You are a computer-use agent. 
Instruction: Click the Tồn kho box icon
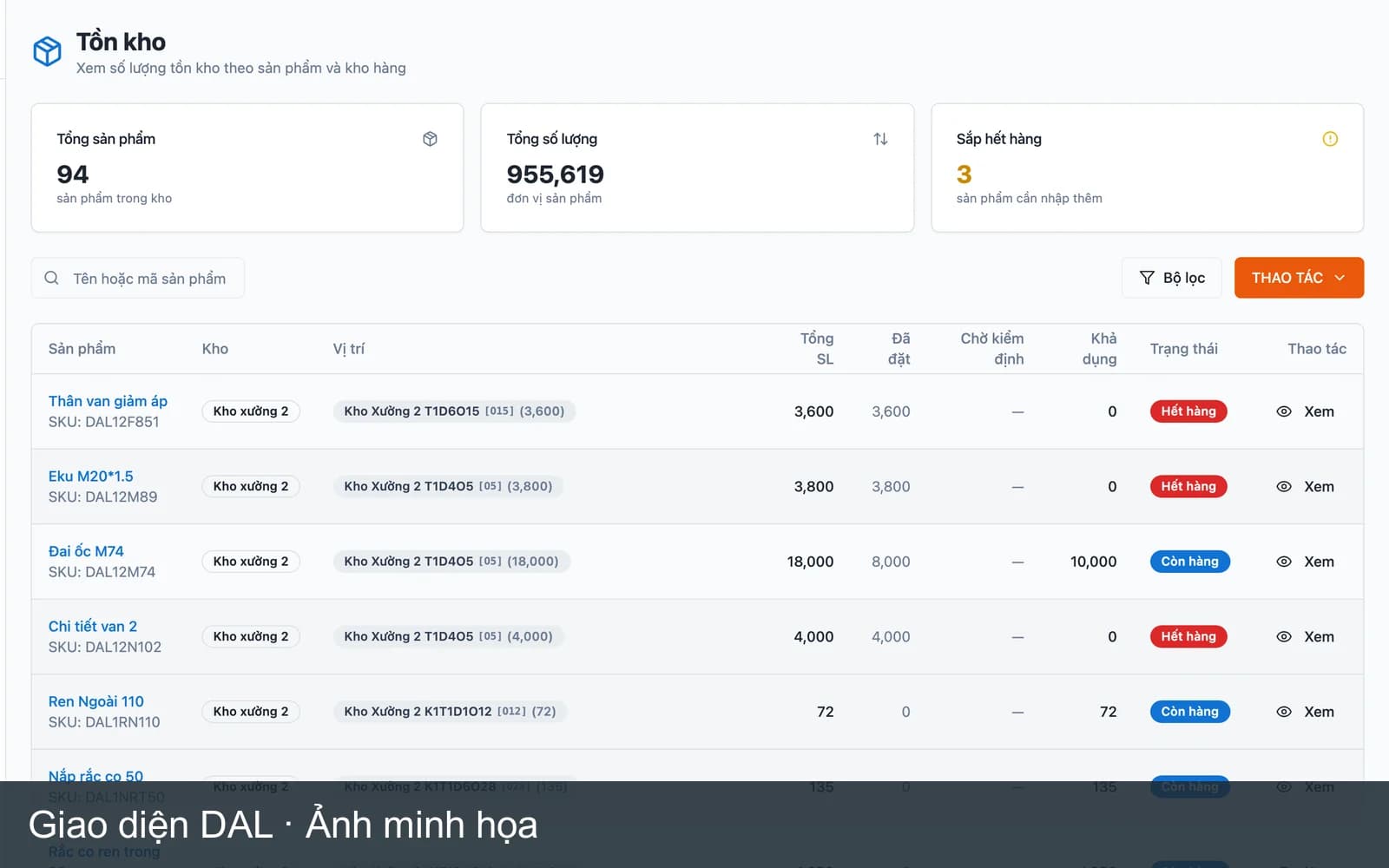pos(47,51)
